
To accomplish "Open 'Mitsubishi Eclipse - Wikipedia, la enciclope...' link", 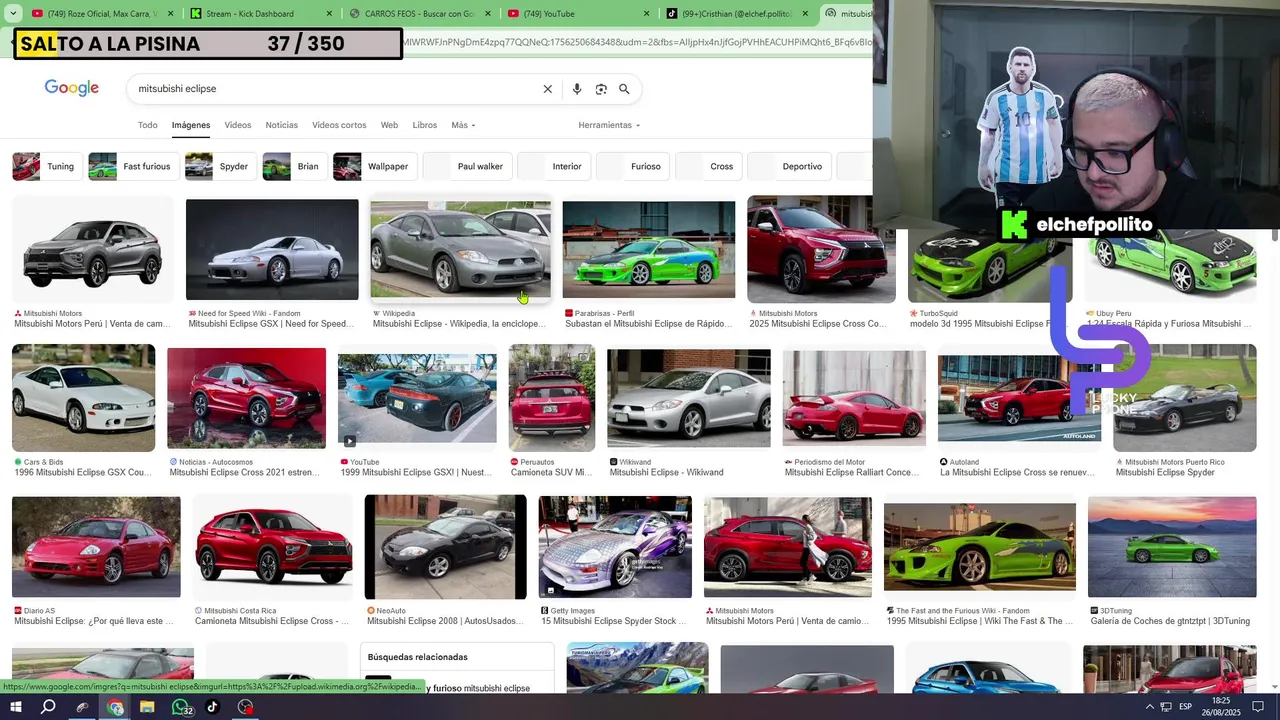I will click(x=459, y=324).
